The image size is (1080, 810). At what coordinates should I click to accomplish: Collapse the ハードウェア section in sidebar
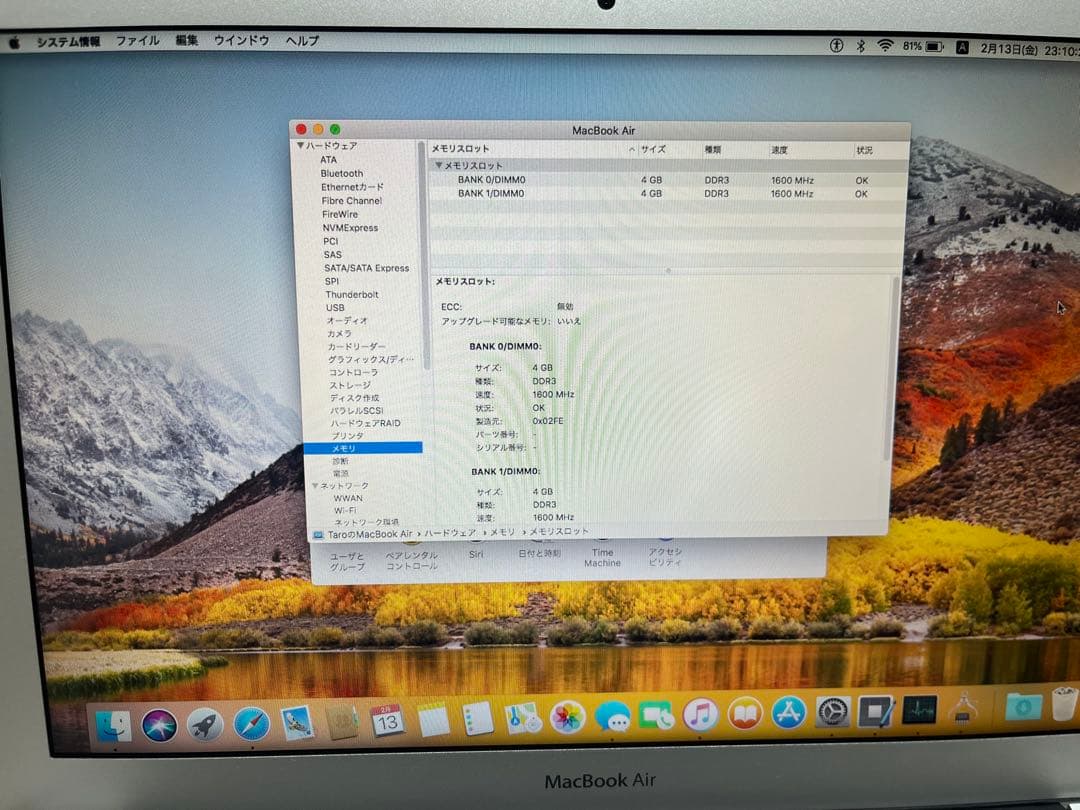coord(300,145)
